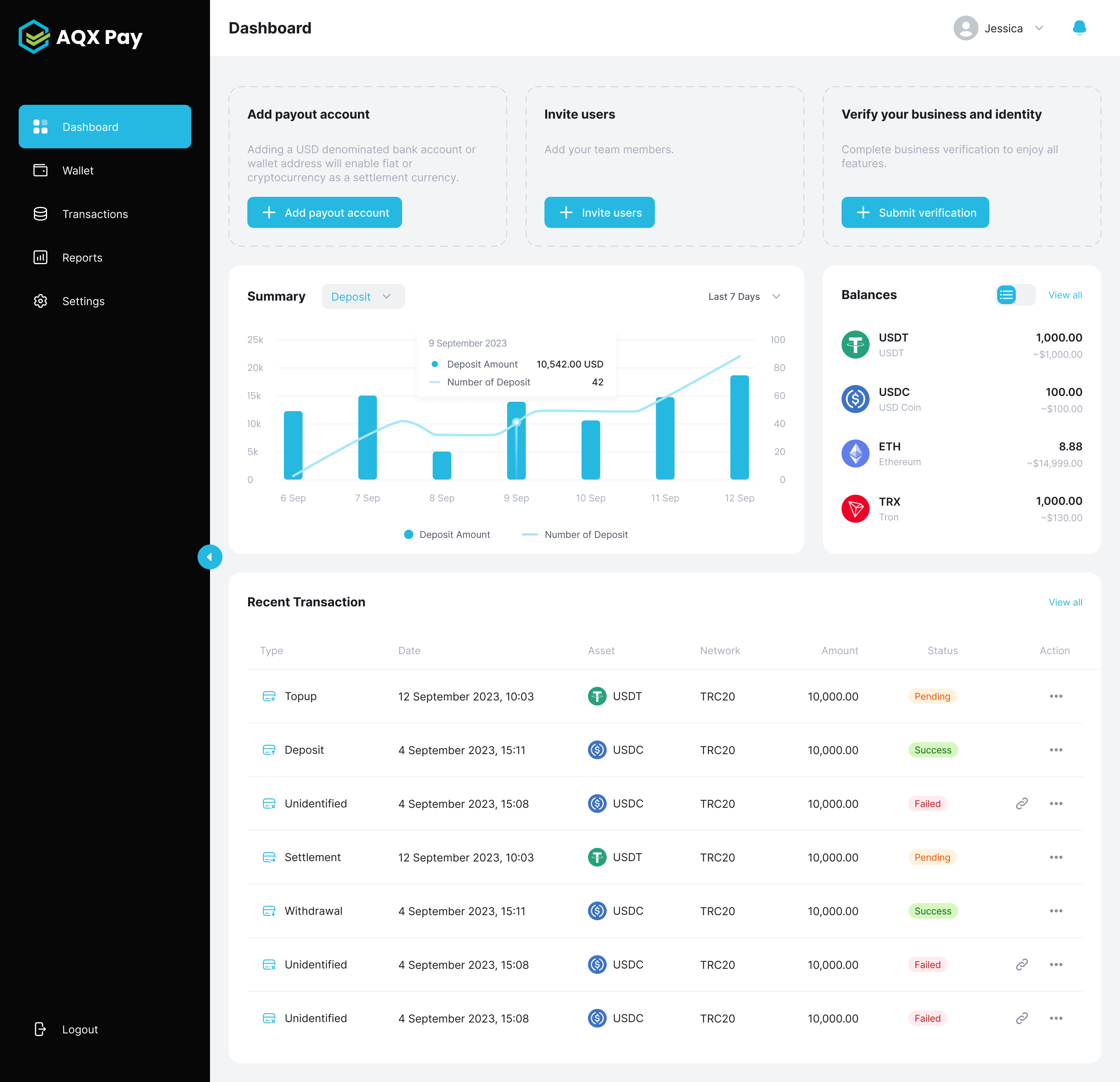Click the Withdrawal transaction type icon
The width and height of the screenshot is (1120, 1082).
(269, 911)
